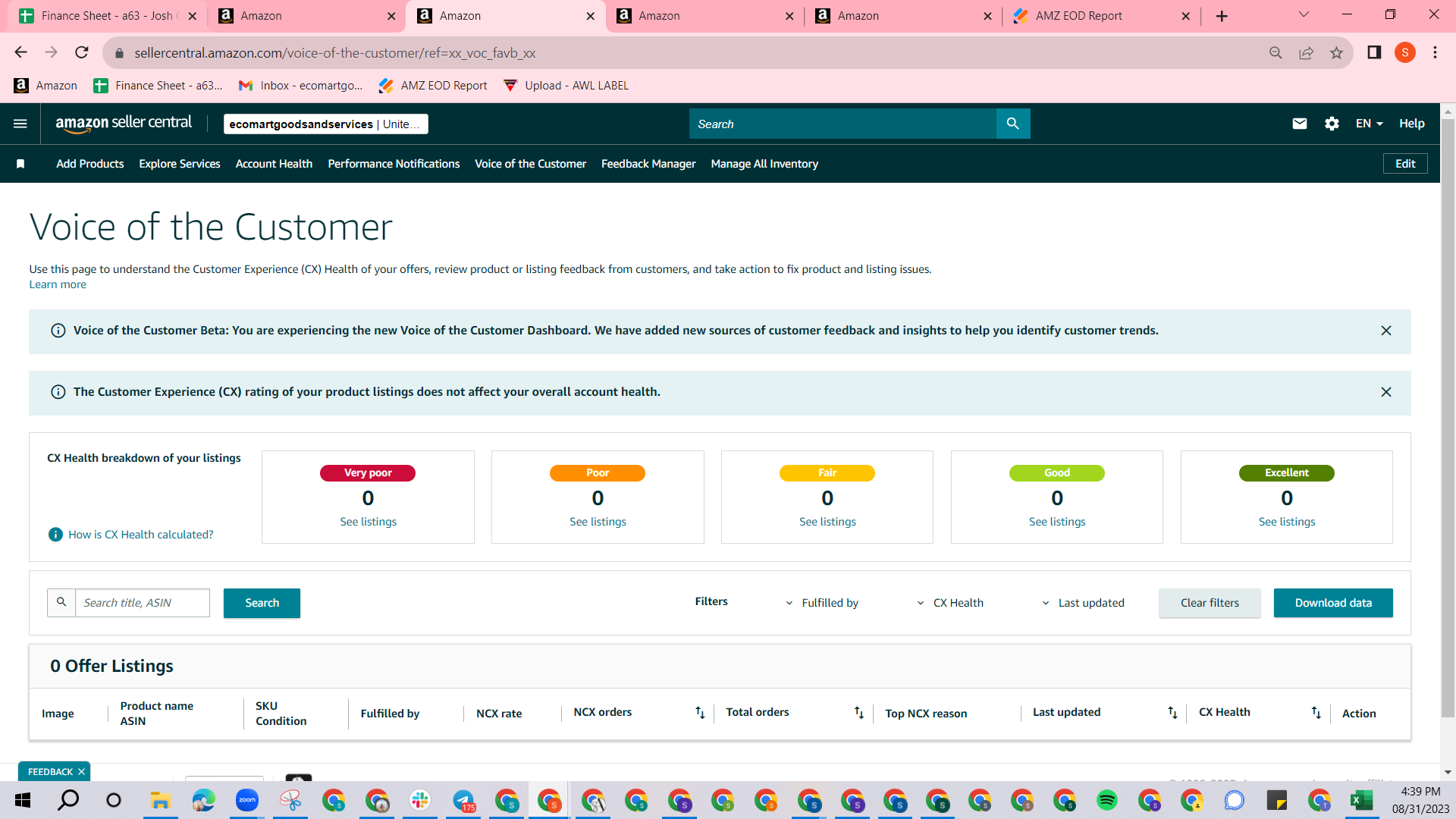The height and width of the screenshot is (819, 1456).
Task: Open How is CX Health calculated link
Action: point(141,535)
